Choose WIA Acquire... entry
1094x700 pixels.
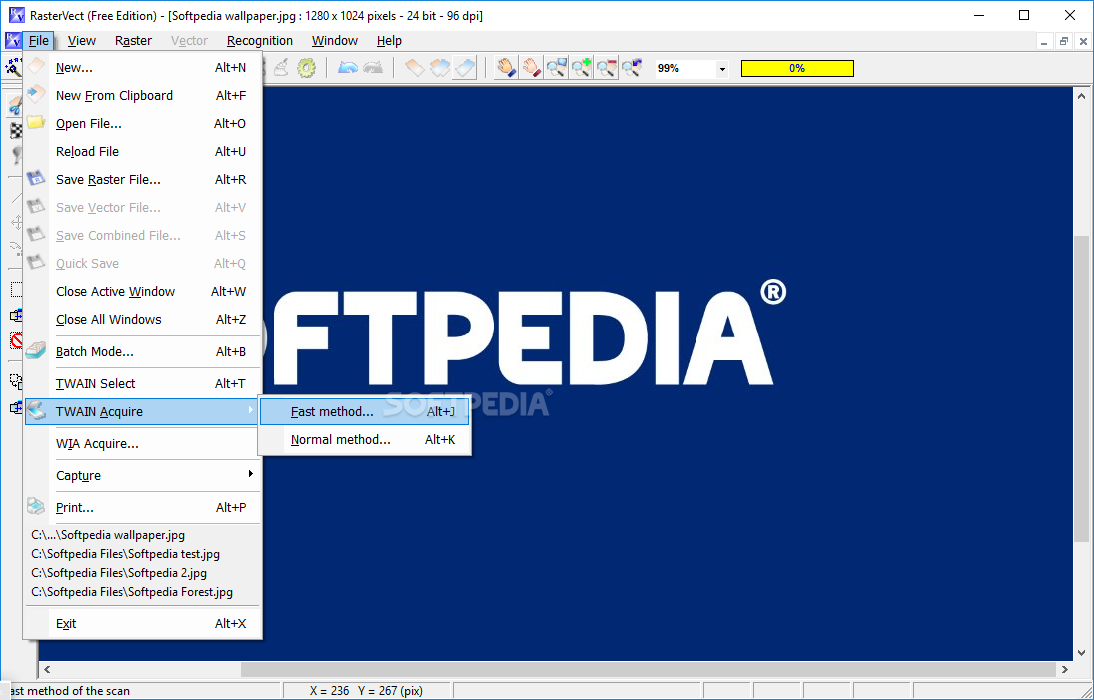142,443
